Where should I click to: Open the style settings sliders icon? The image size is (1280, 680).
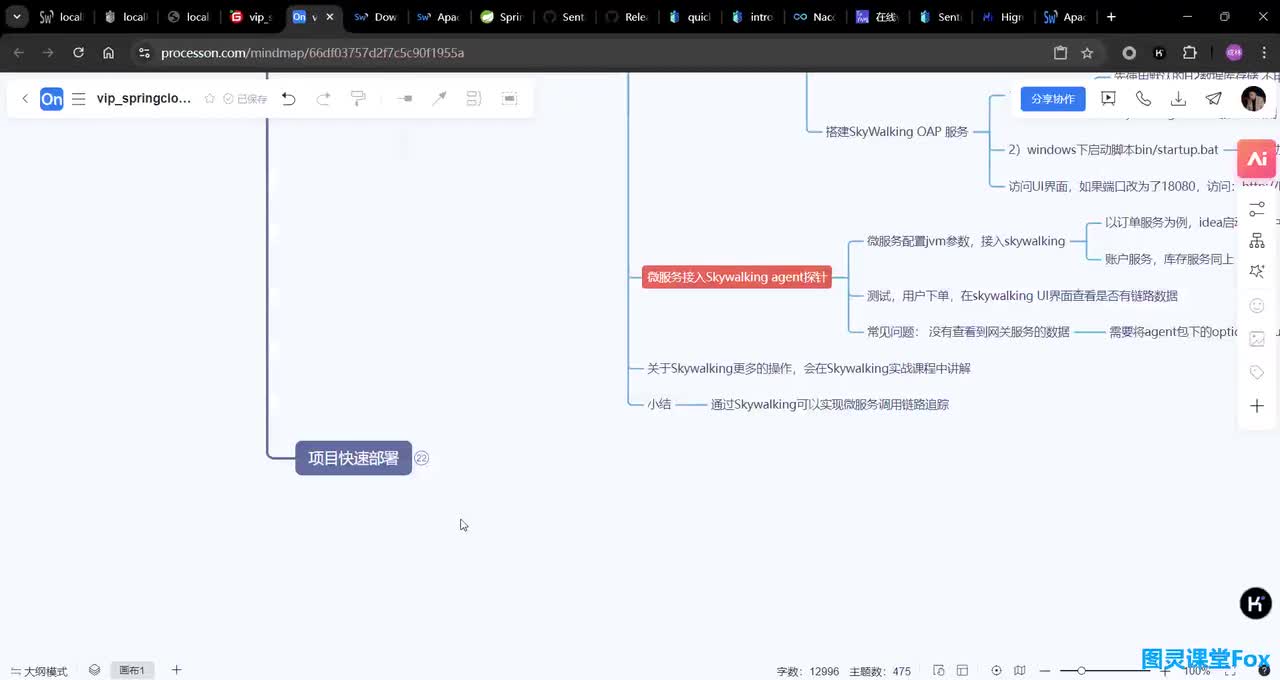pos(1257,209)
